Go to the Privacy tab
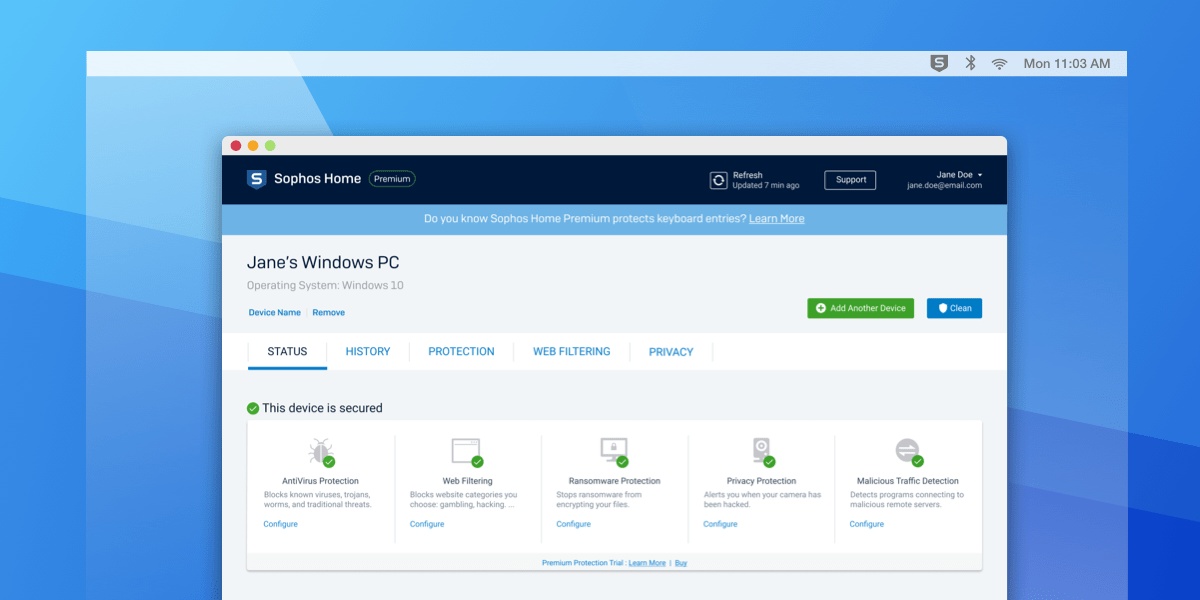This screenshot has height=600, width=1200. [x=671, y=352]
